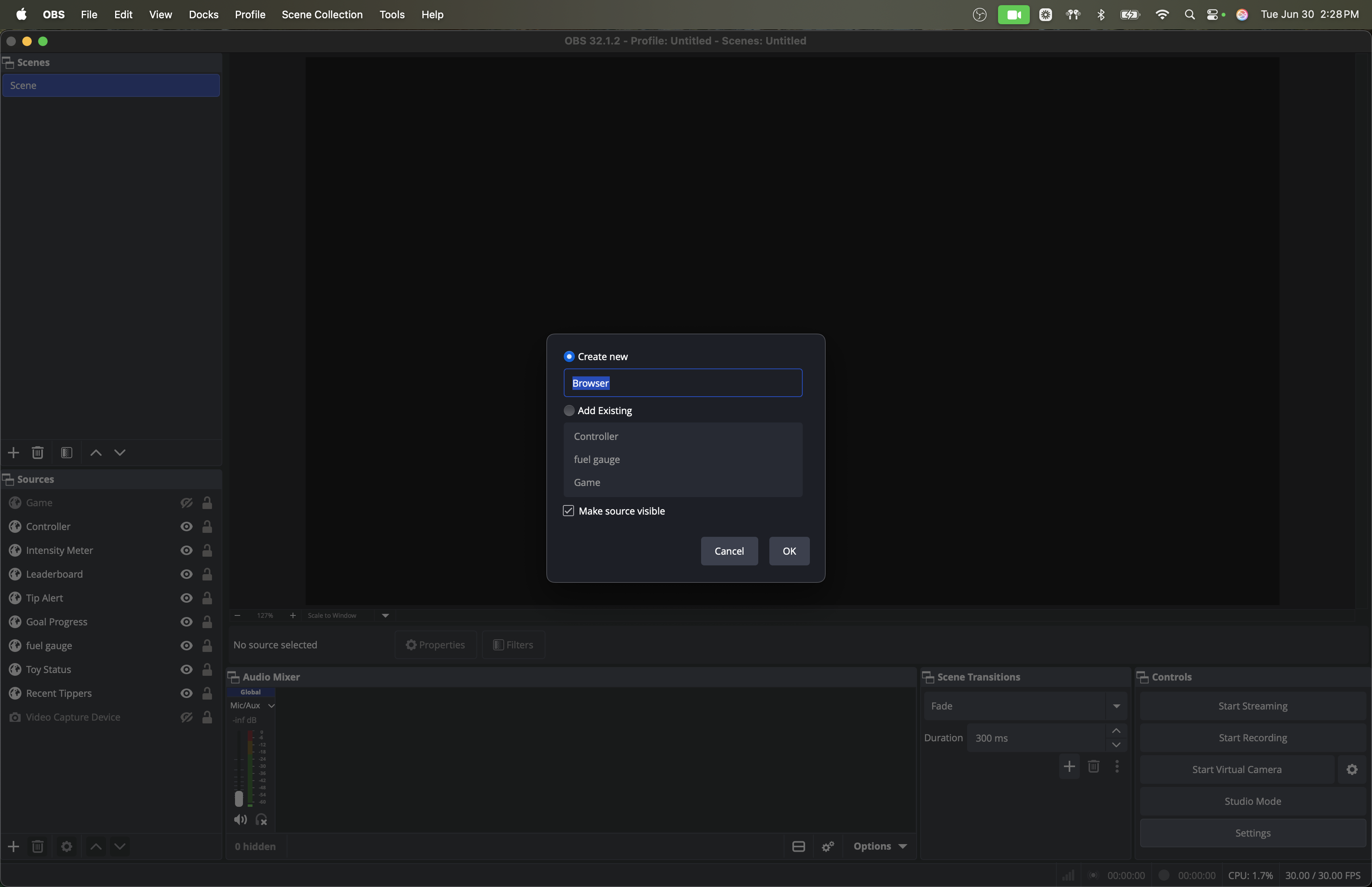The height and width of the screenshot is (887, 1372).
Task: Lock the Leaderboard source
Action: point(207,574)
